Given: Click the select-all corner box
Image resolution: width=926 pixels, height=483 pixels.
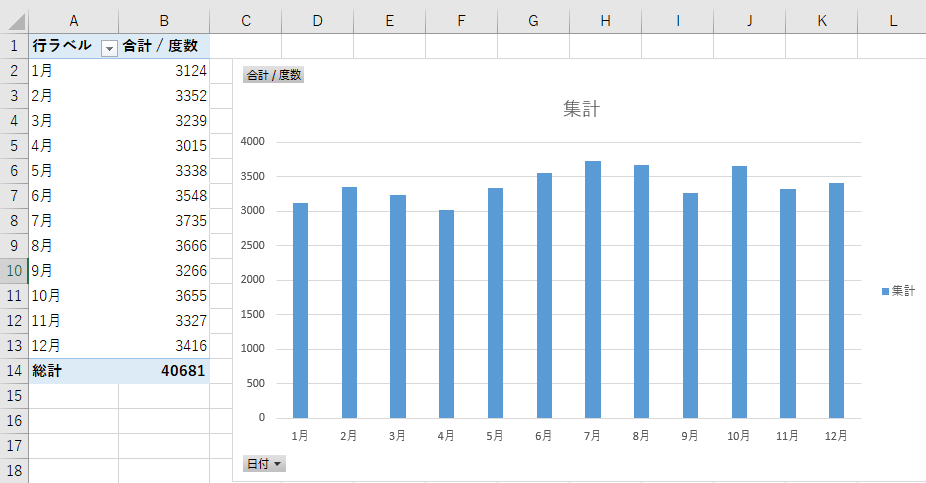Looking at the screenshot, I should click(x=14, y=20).
